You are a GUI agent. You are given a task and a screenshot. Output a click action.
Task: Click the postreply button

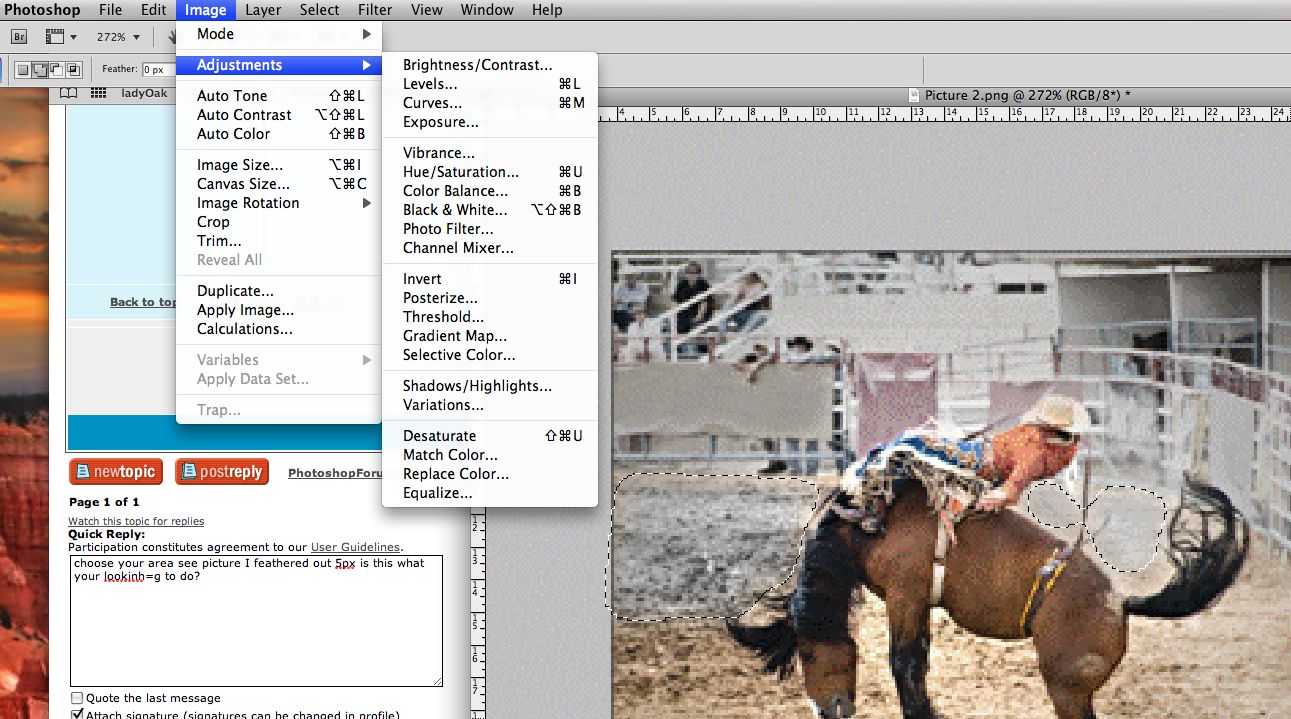(x=222, y=472)
